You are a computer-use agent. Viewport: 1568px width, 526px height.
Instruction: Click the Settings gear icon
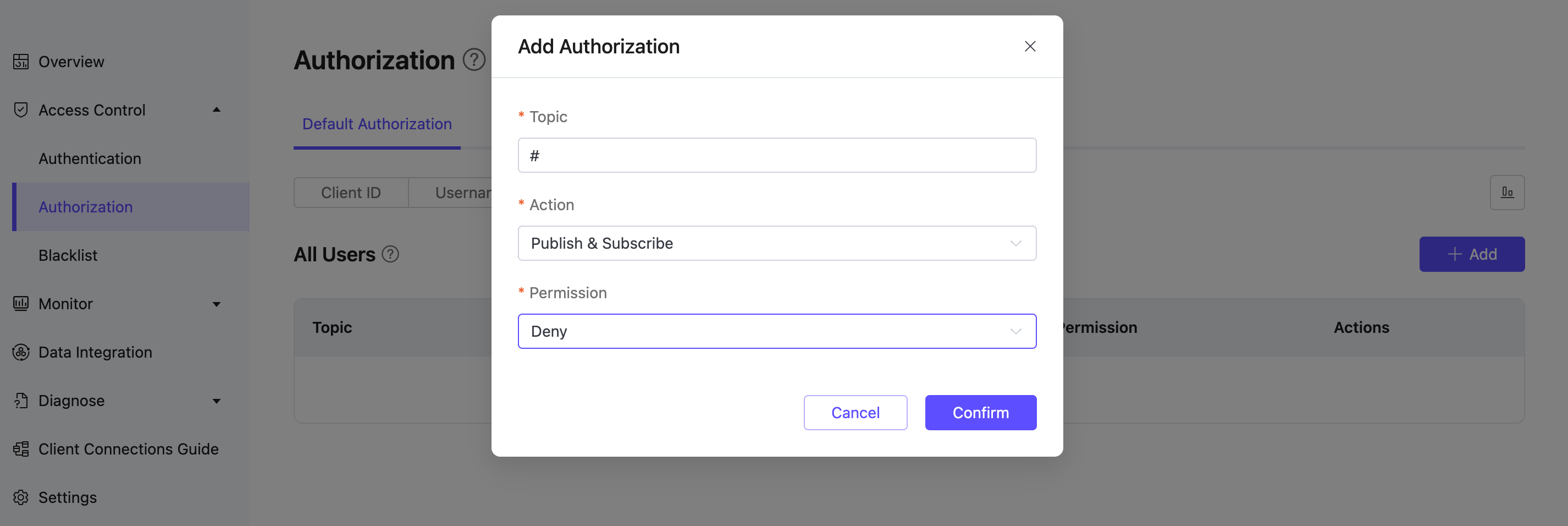point(21,497)
